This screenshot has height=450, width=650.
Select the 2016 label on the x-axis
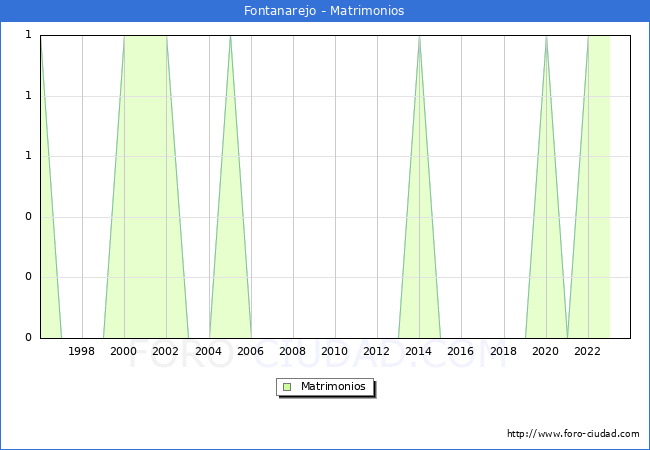tap(460, 351)
